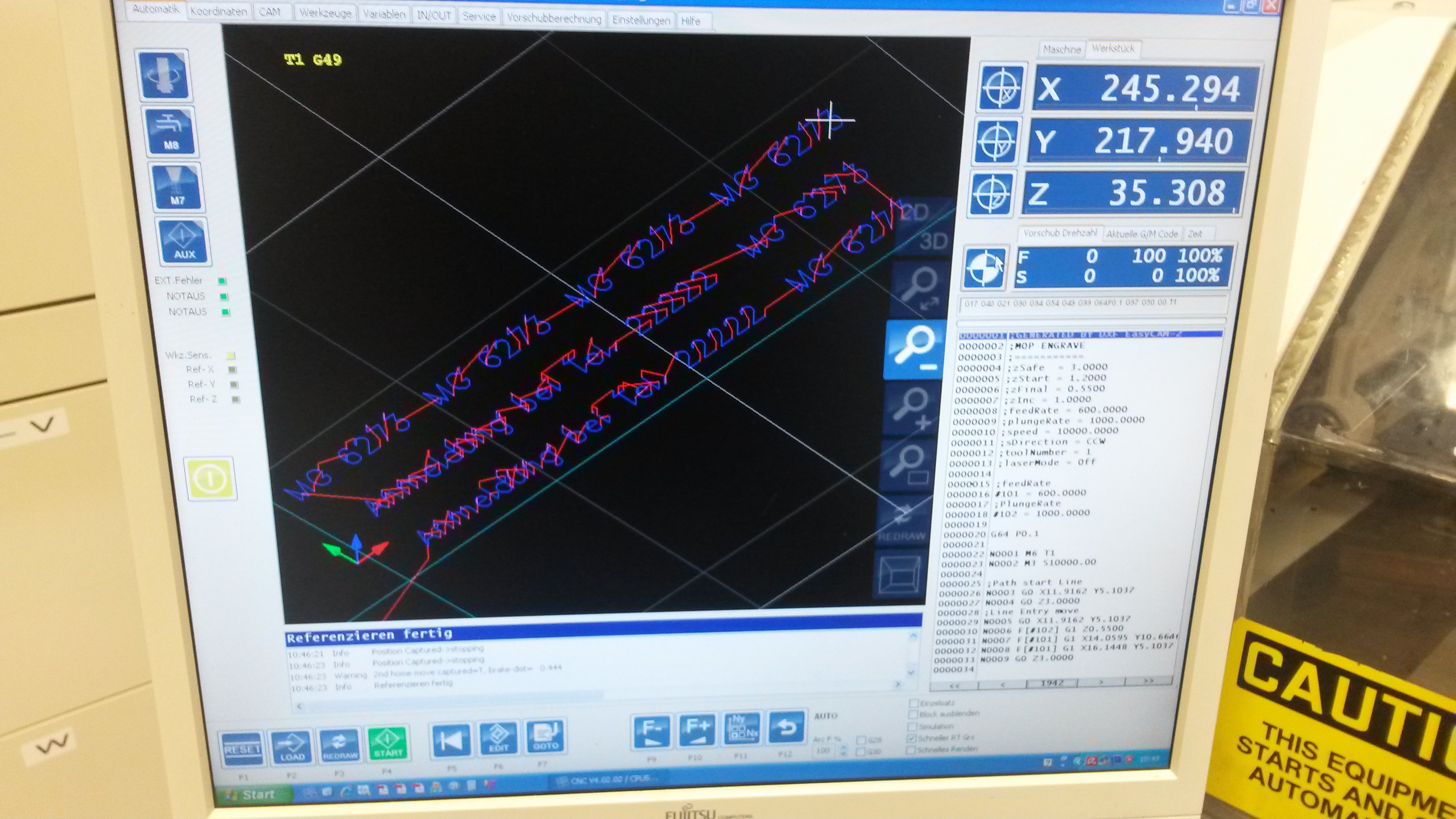
Task: Click the Arc F % value field
Action: (x=824, y=751)
